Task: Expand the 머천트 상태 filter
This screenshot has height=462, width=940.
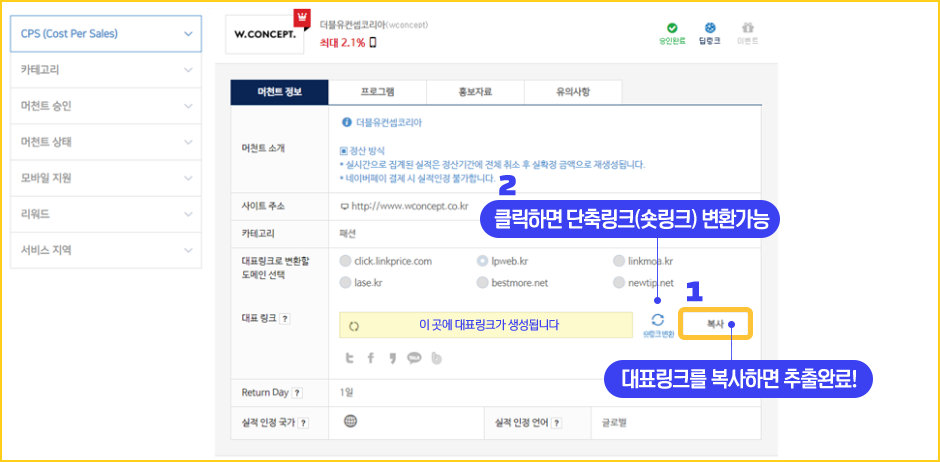Action: click(106, 142)
